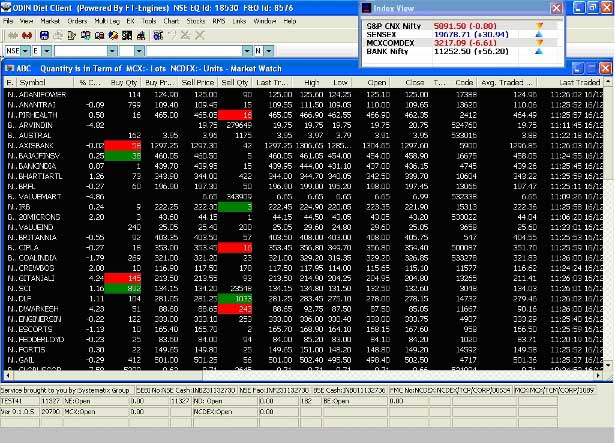Screen dimensions: 615x443
Task: Click the green buy qty cell in BAJAJFINSV row
Action: point(122,156)
